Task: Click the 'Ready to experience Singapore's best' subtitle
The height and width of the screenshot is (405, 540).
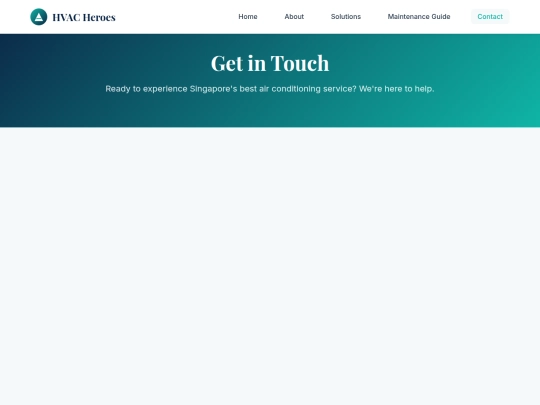Action: (x=270, y=89)
